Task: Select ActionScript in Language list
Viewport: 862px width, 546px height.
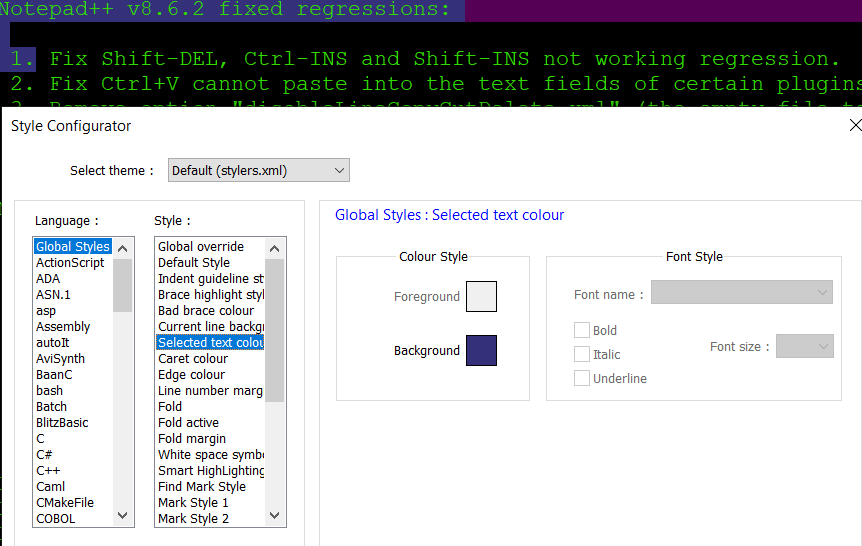Action: tap(70, 262)
